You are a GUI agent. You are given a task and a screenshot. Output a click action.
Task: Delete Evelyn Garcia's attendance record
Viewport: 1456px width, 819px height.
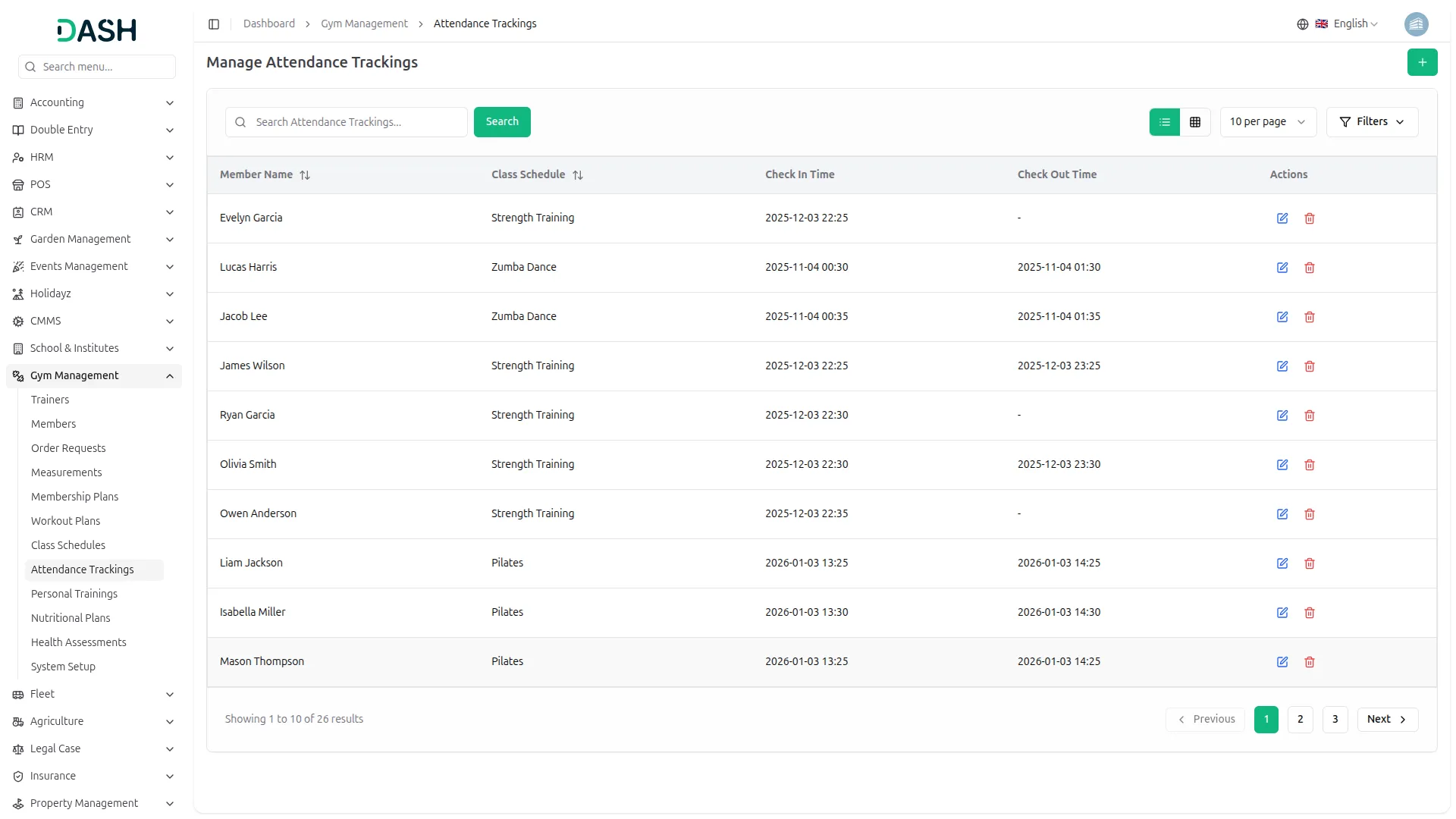coord(1309,218)
